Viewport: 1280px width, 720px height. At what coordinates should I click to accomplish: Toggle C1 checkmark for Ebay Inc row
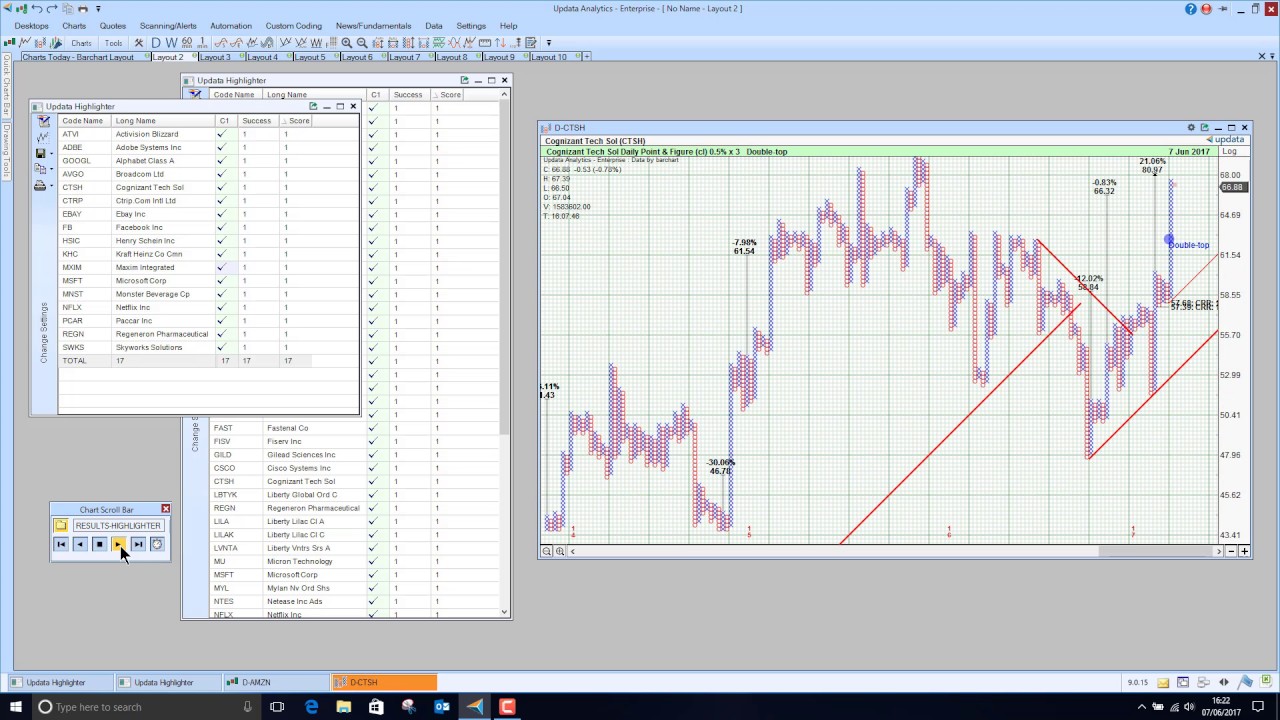[222, 214]
